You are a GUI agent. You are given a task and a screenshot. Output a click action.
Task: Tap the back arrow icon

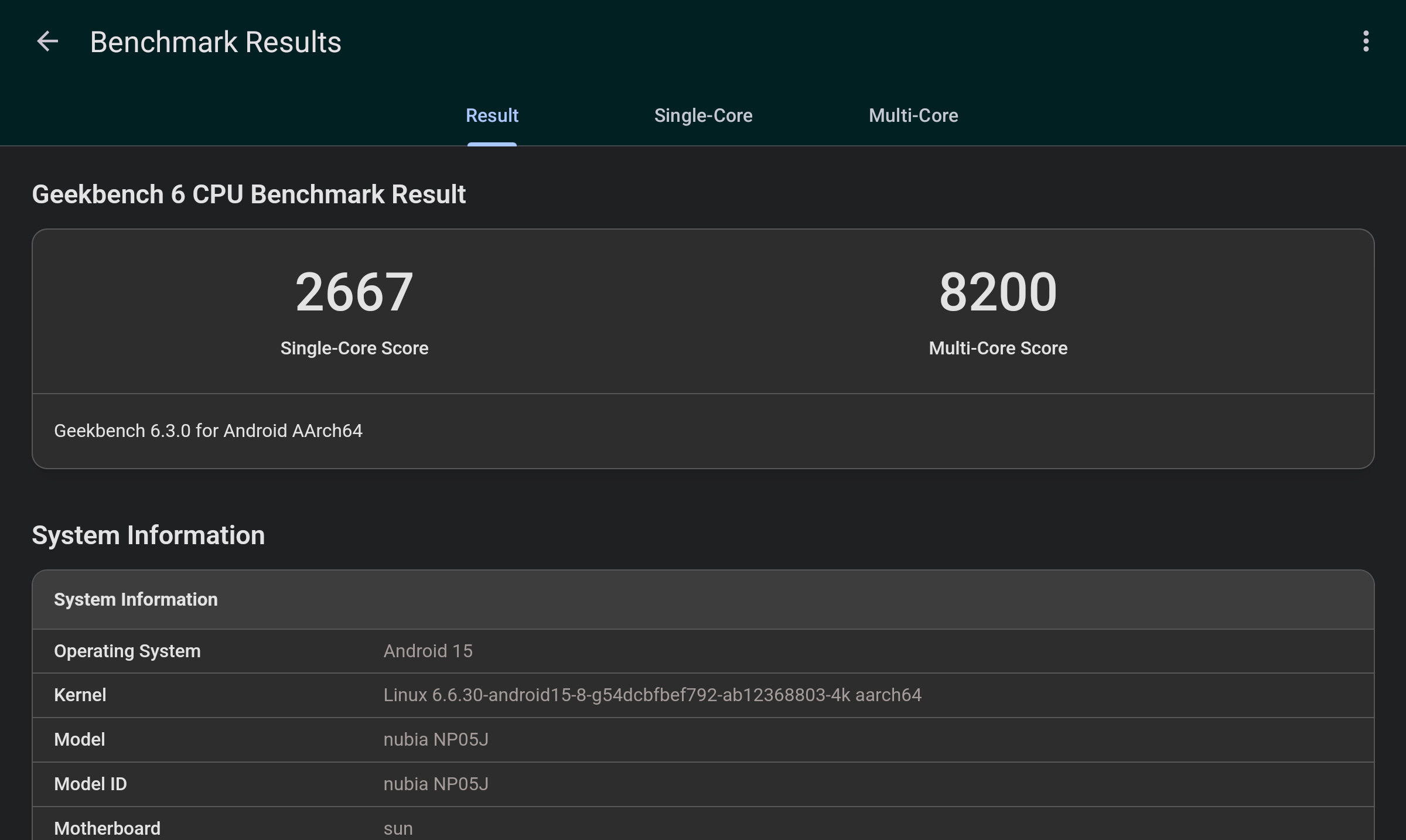47,42
